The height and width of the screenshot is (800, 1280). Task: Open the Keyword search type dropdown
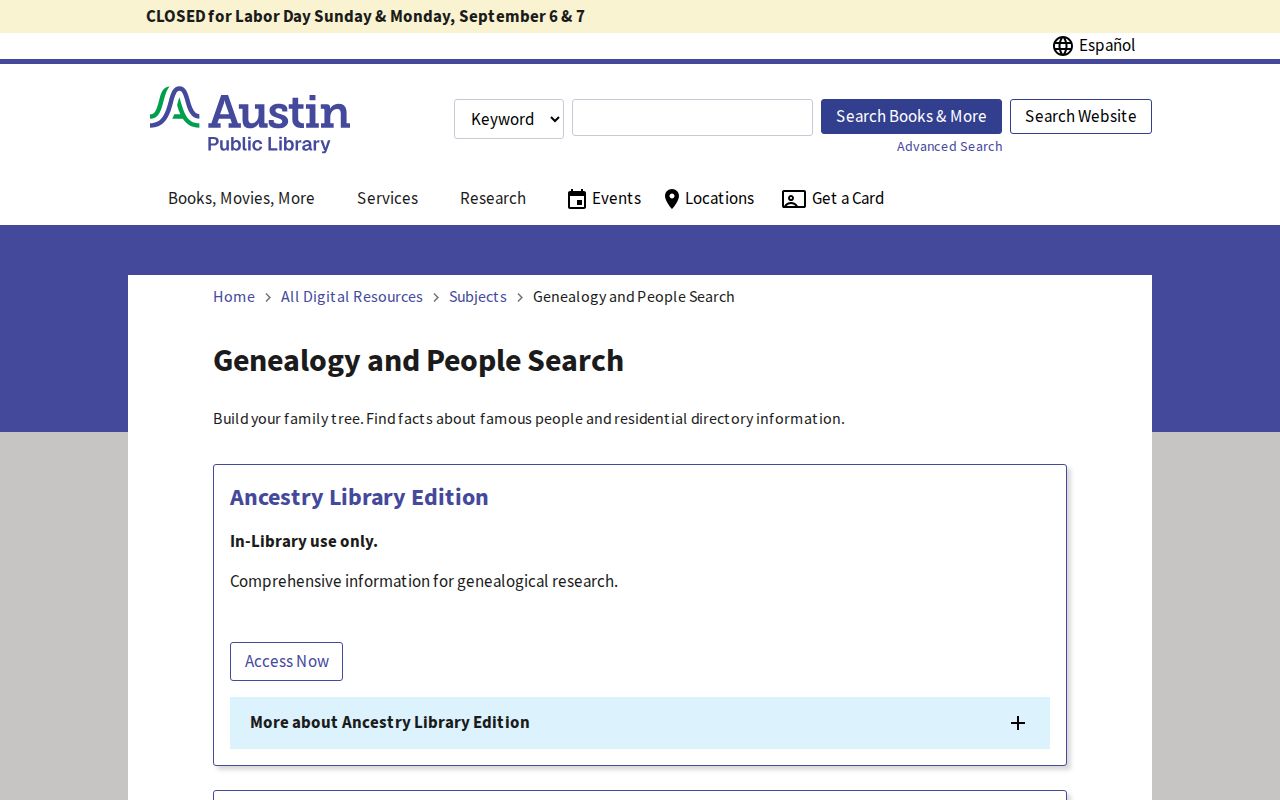[509, 119]
